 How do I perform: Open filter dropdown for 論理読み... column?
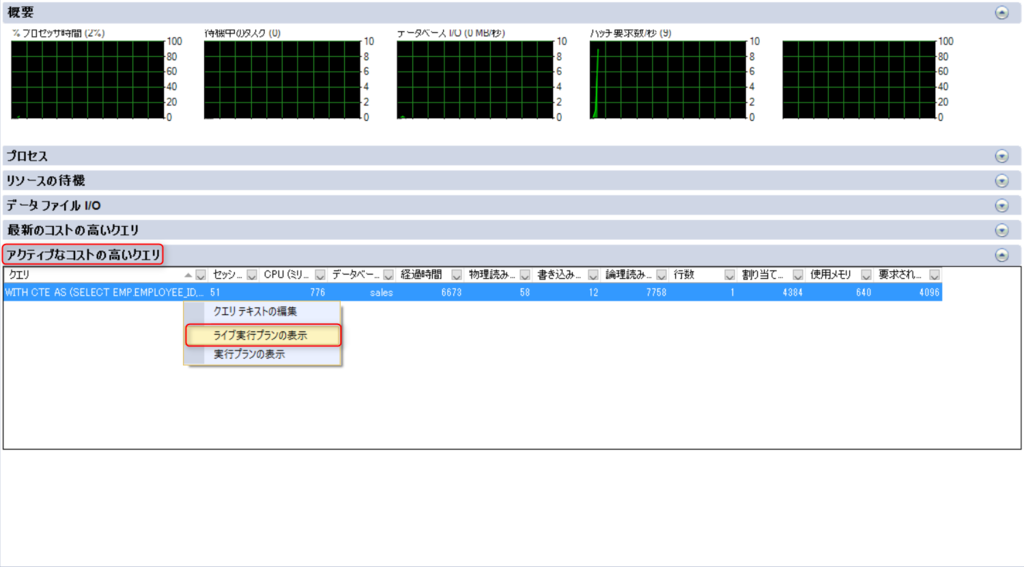[661, 275]
